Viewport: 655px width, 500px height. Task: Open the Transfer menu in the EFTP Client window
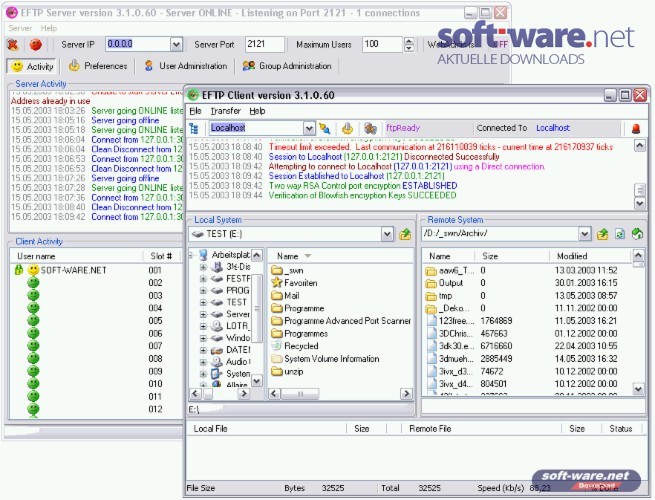point(226,111)
